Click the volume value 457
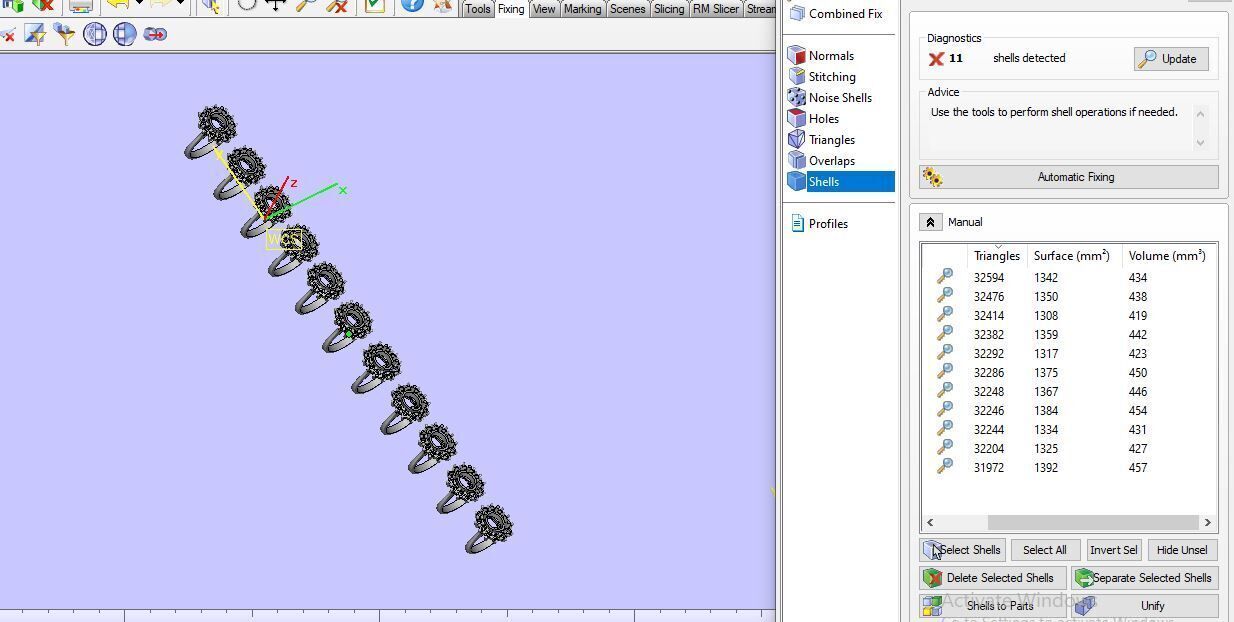 [x=1138, y=468]
